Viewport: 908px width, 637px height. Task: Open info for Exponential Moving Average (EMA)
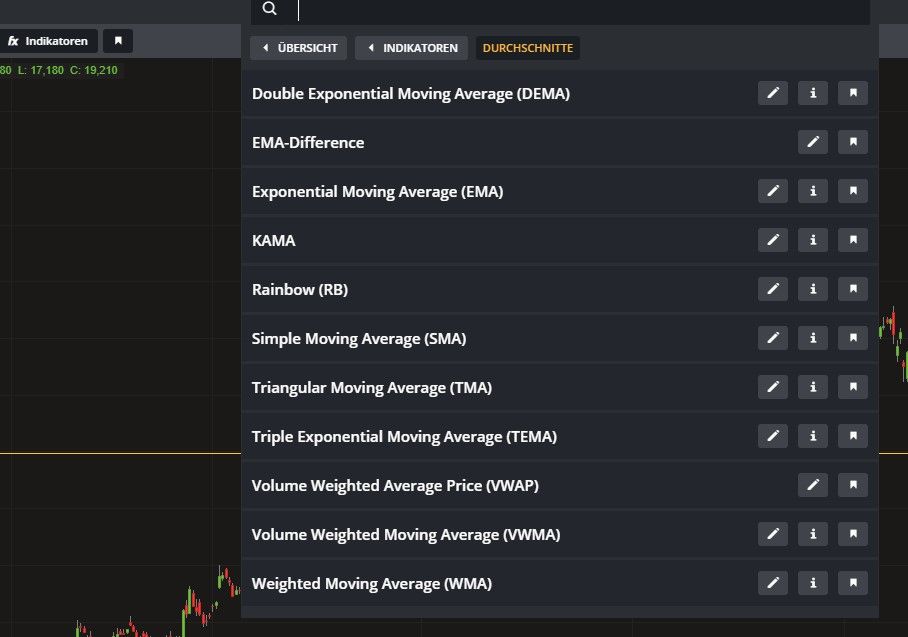point(813,192)
